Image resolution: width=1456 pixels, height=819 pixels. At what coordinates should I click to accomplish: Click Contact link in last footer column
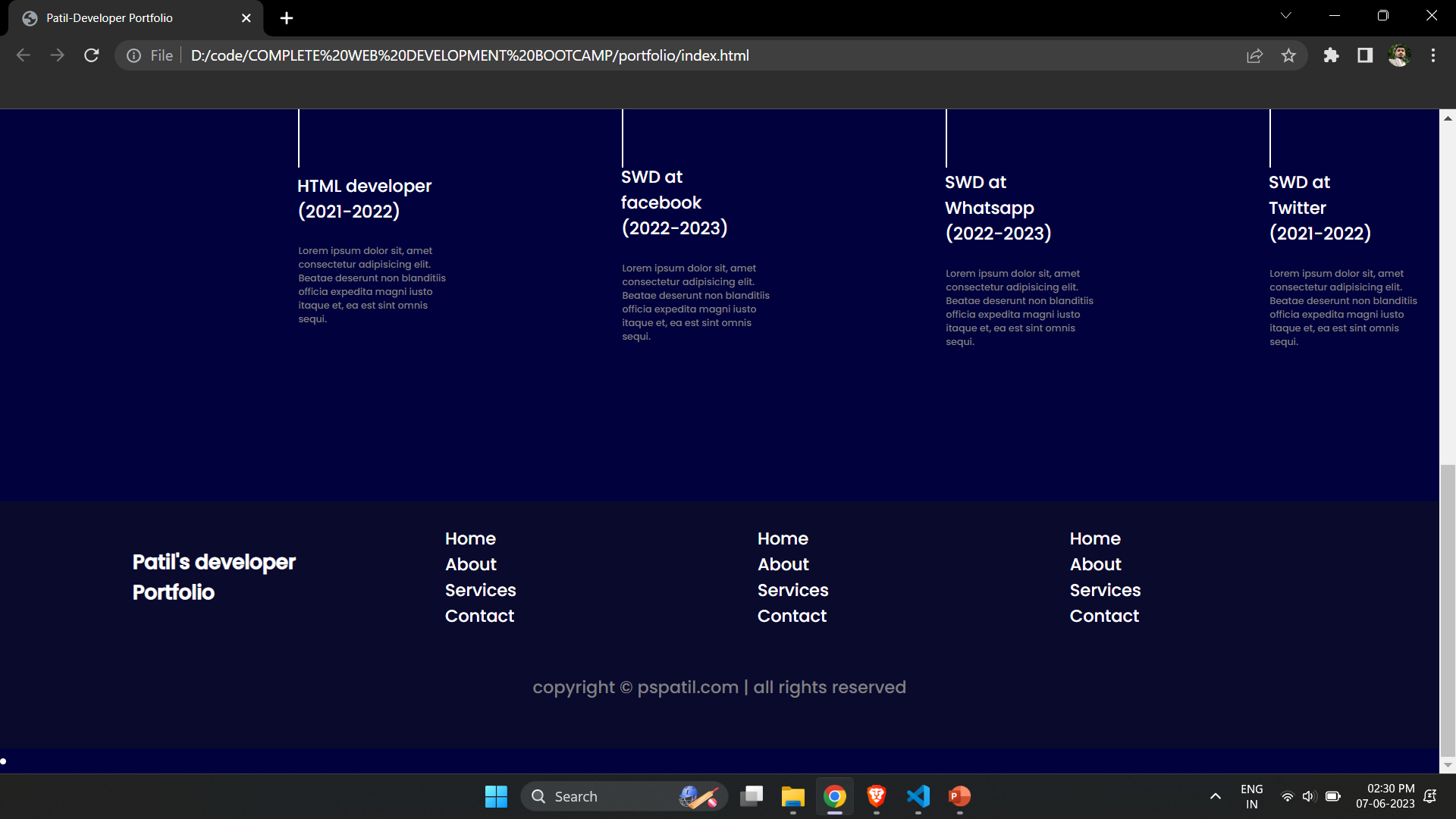coord(1103,616)
